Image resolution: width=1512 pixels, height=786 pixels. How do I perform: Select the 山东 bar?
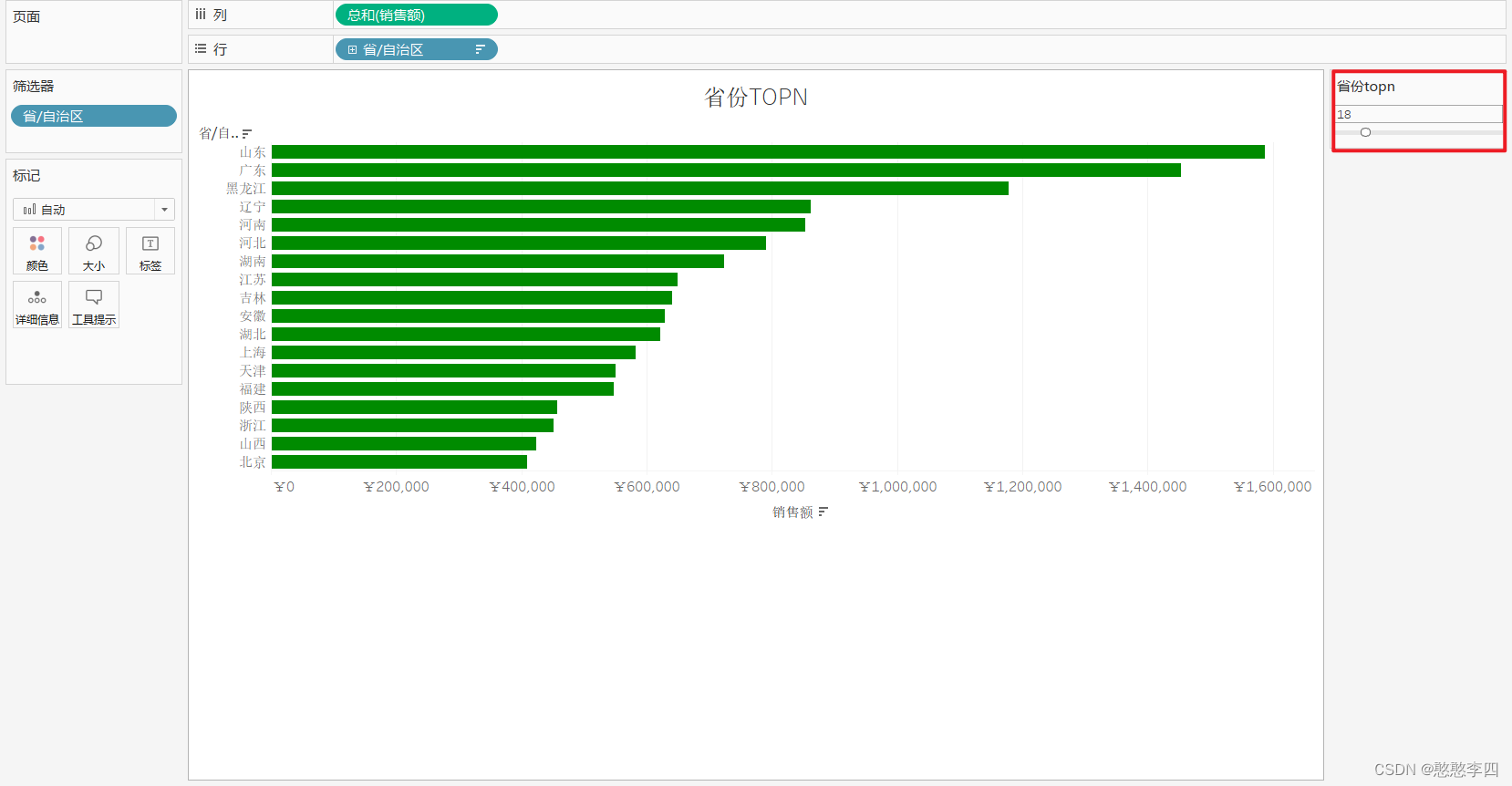[x=768, y=151]
